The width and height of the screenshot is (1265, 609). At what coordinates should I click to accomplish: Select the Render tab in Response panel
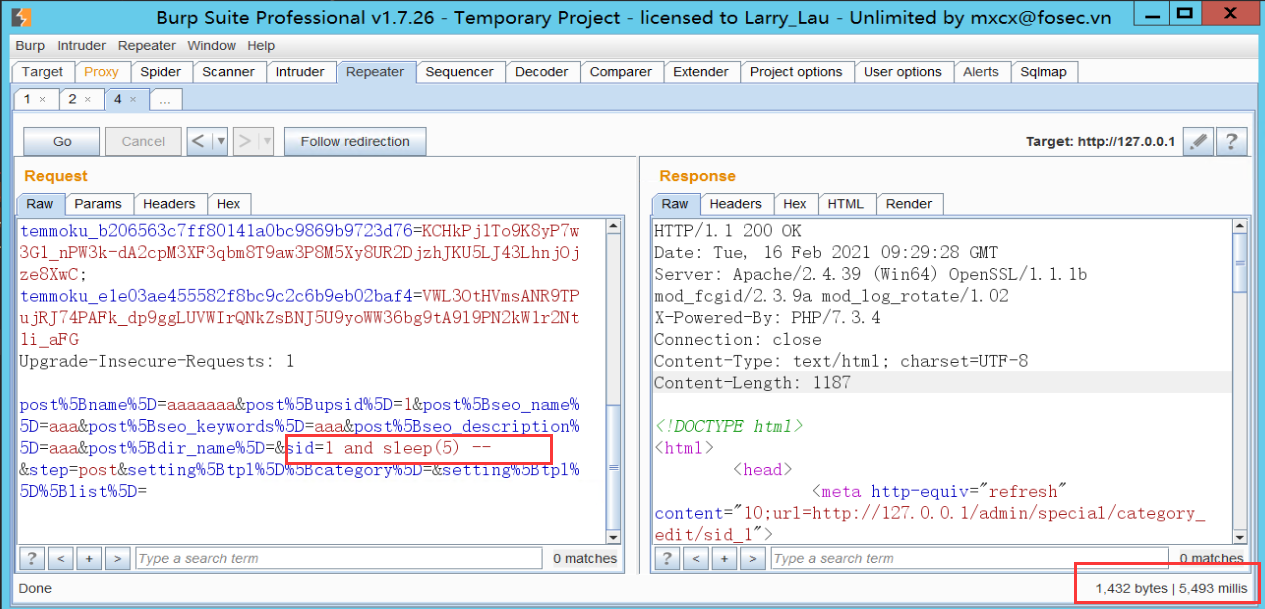pyautogui.click(x=909, y=204)
